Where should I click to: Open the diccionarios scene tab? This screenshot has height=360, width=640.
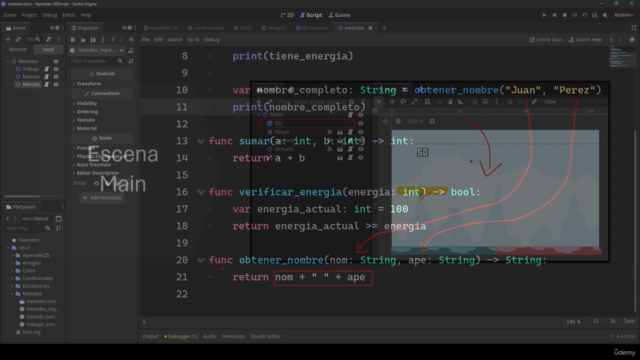coord(312,28)
